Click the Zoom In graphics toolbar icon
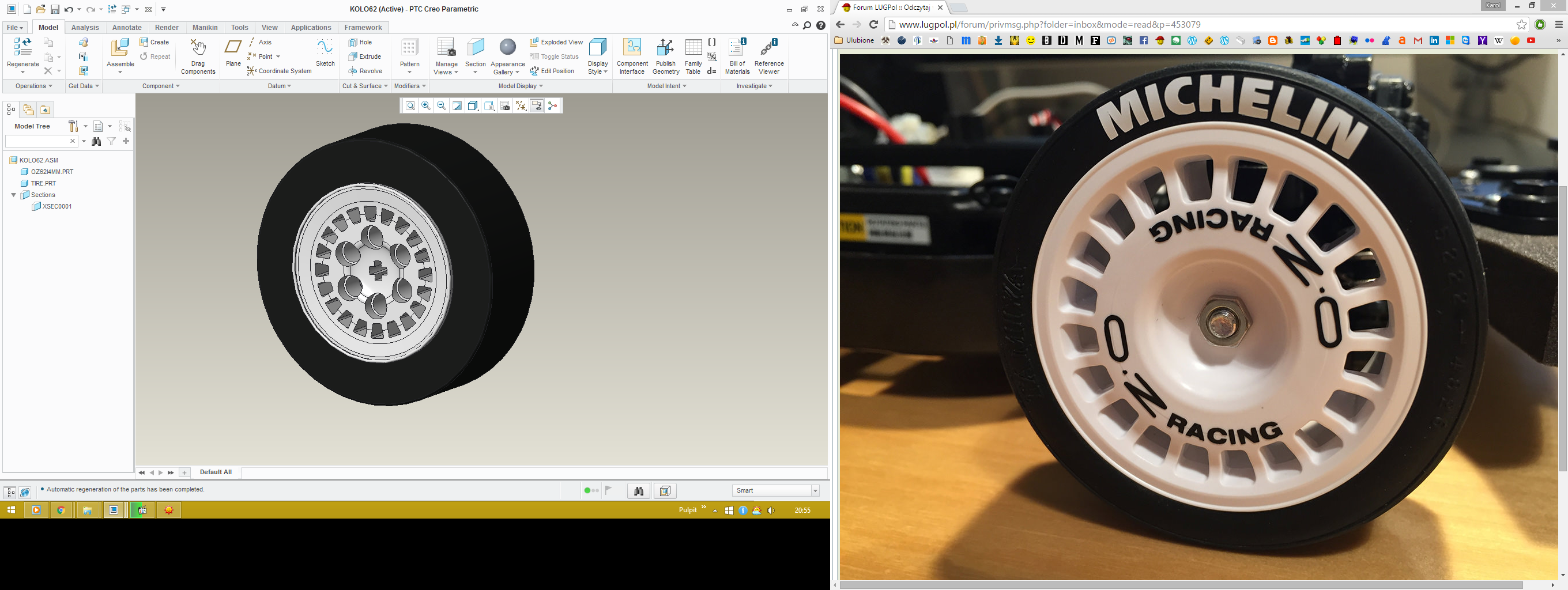 pos(426,106)
